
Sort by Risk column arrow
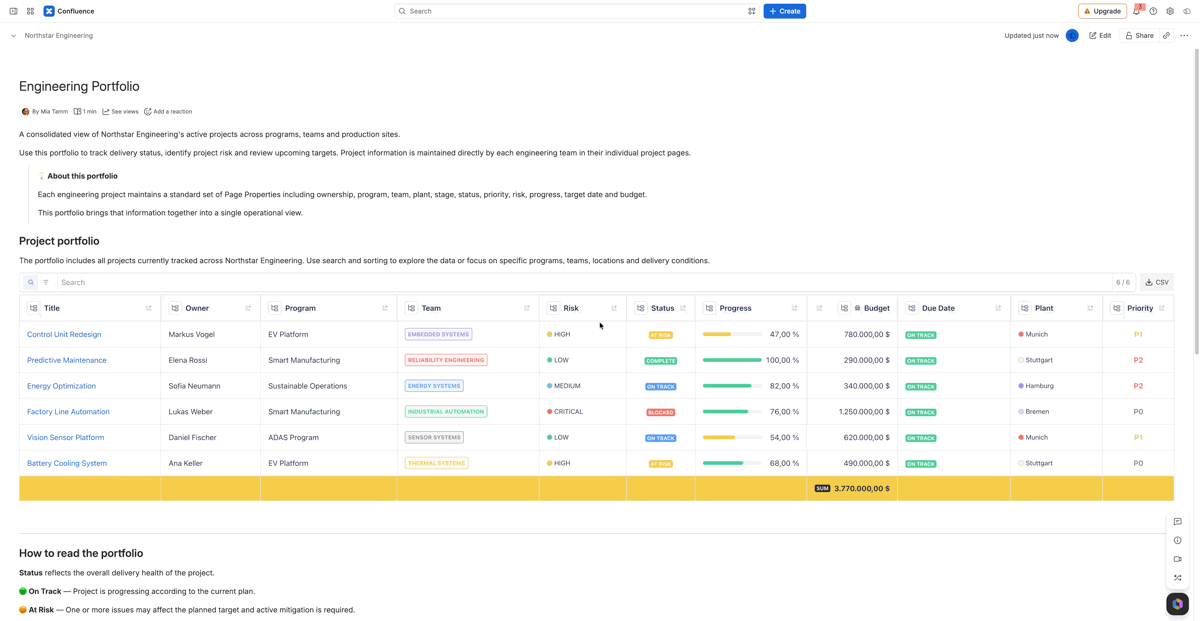[x=614, y=308]
